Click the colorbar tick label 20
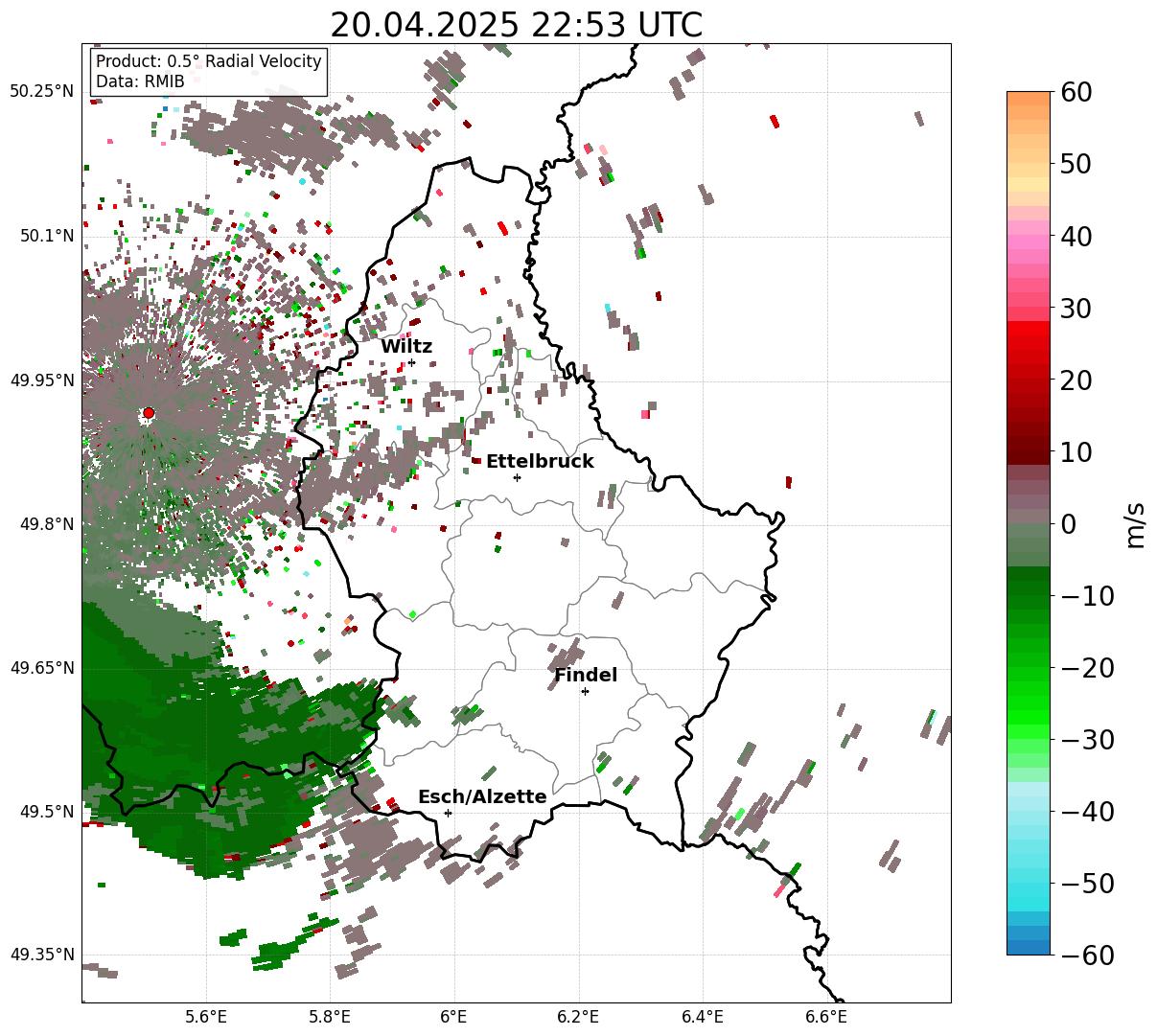 pos(1075,380)
